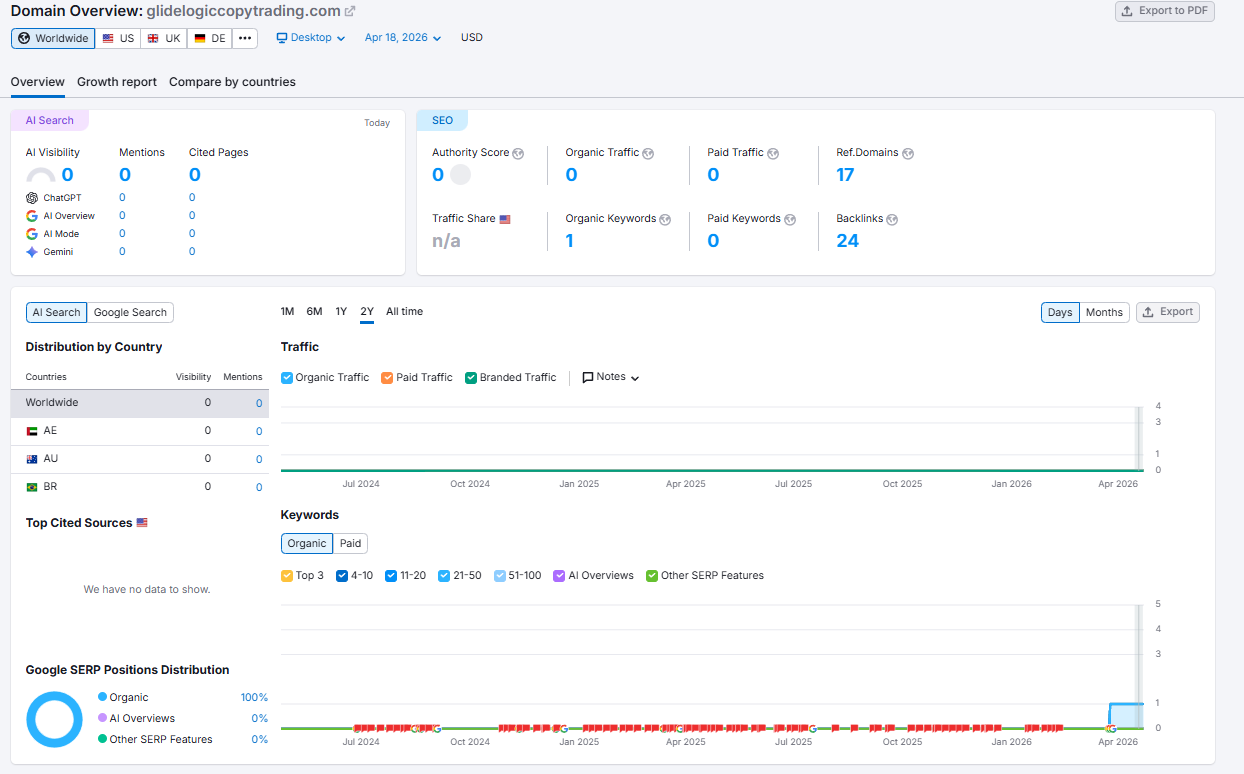Toggle the Top 3 keywords checkbox
Screen dimensions: 1244x774
point(287,576)
